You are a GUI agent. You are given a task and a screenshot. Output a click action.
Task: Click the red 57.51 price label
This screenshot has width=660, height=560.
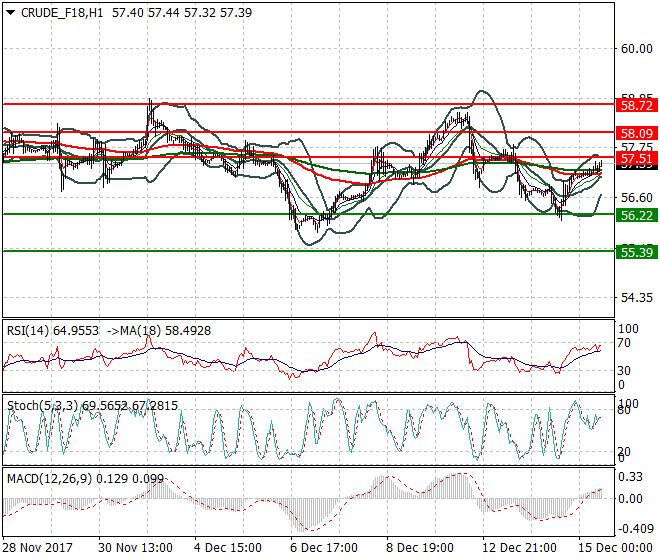click(636, 159)
